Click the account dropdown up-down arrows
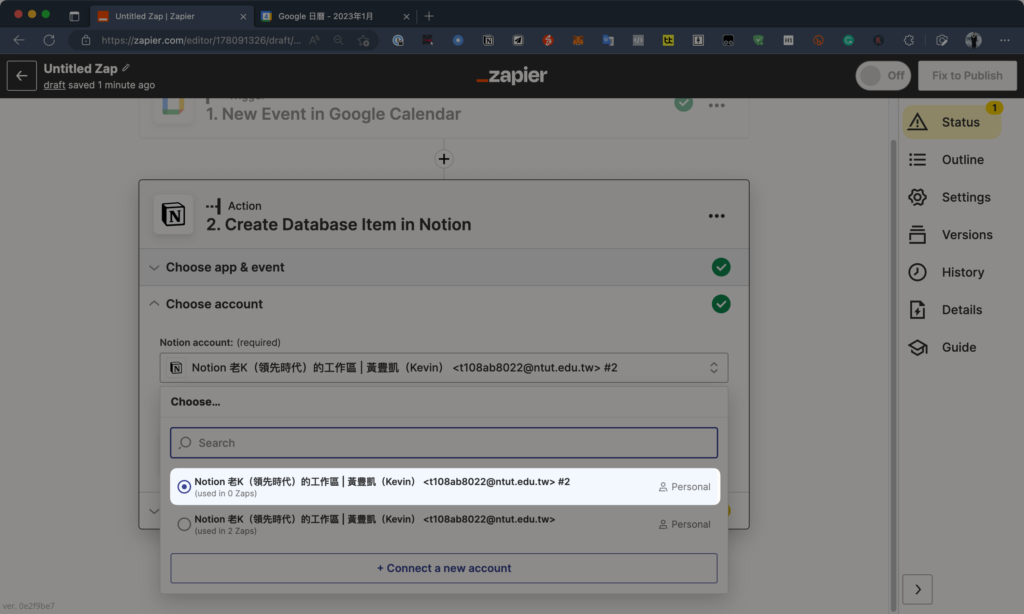Screen dimensions: 1024x614 (714, 368)
